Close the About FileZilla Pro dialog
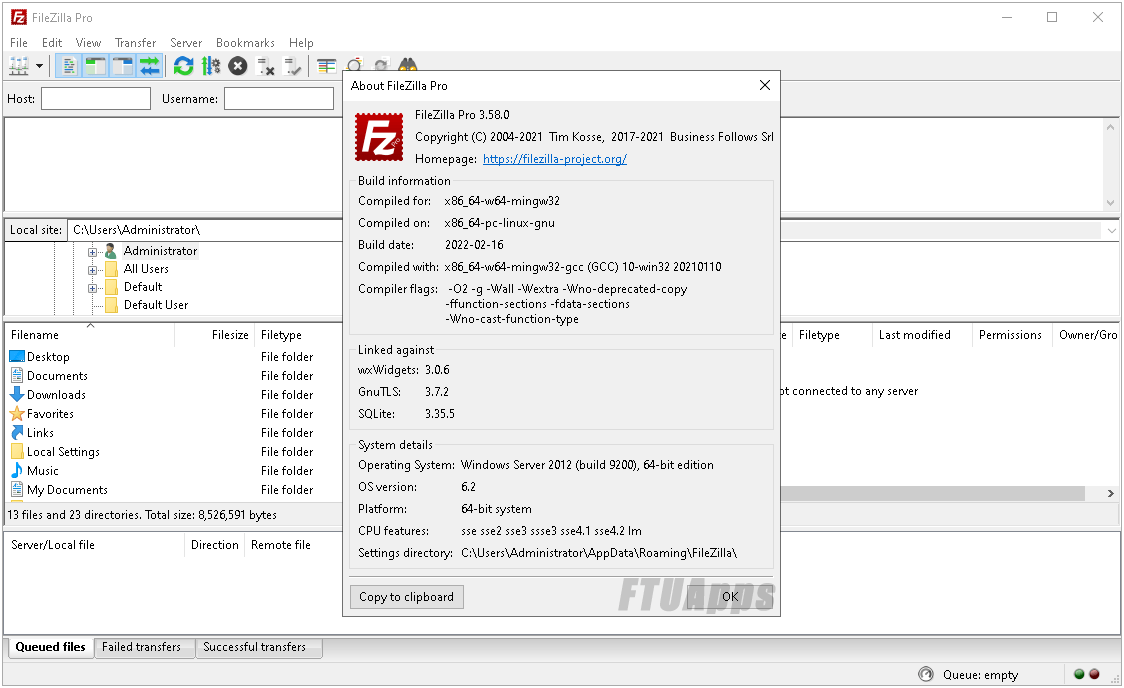Viewport: 1124px width, 688px height. click(765, 85)
